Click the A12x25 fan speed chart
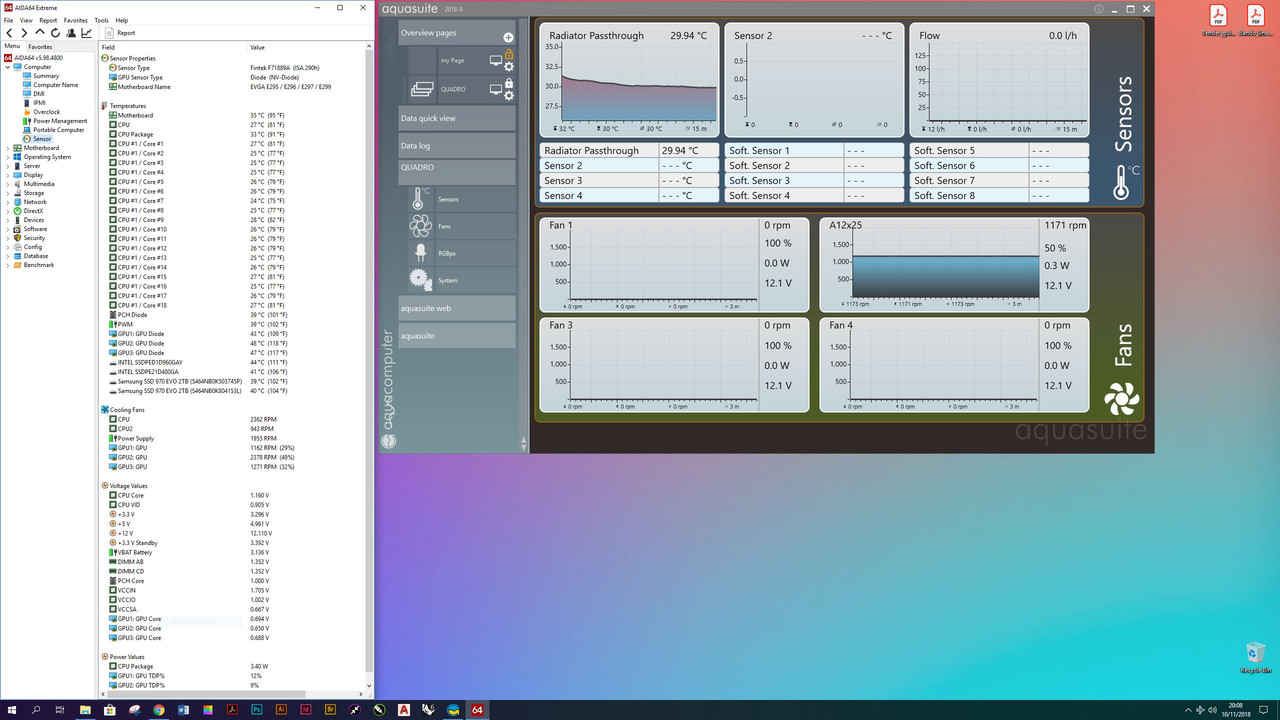Viewport: 1280px width, 720px height. [944, 264]
